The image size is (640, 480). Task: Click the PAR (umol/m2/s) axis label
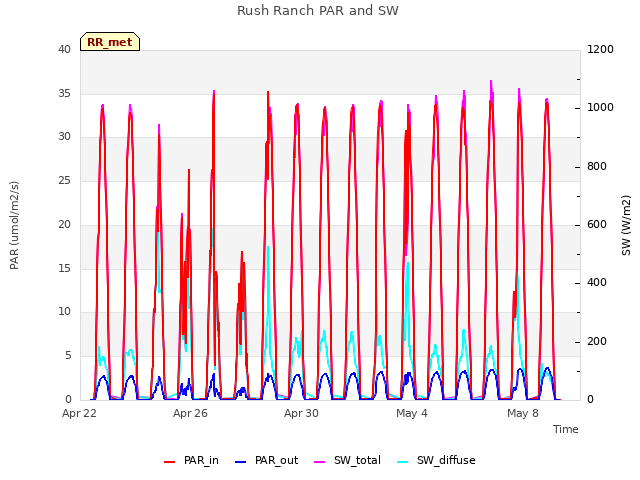[14, 225]
